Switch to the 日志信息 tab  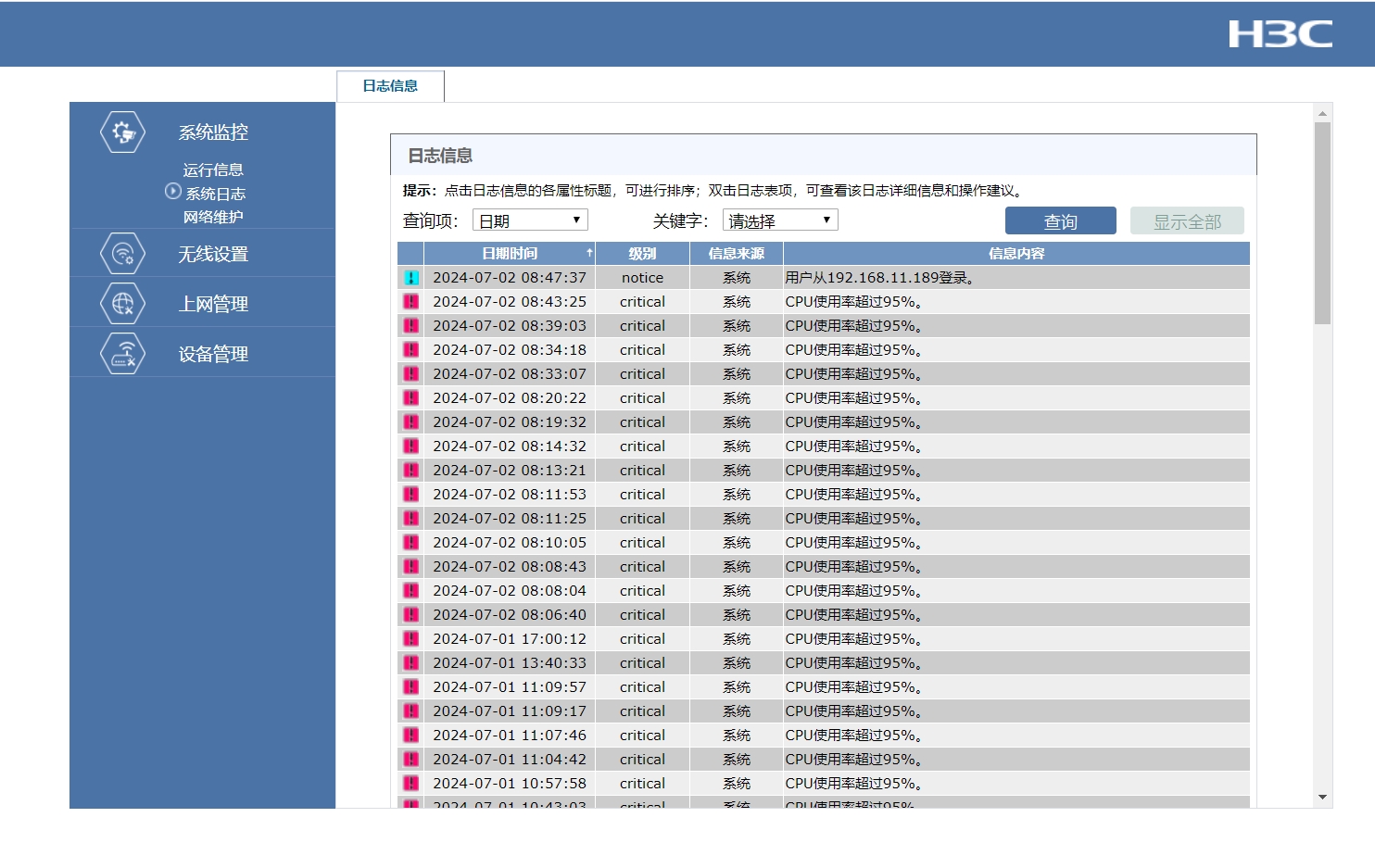click(x=390, y=86)
